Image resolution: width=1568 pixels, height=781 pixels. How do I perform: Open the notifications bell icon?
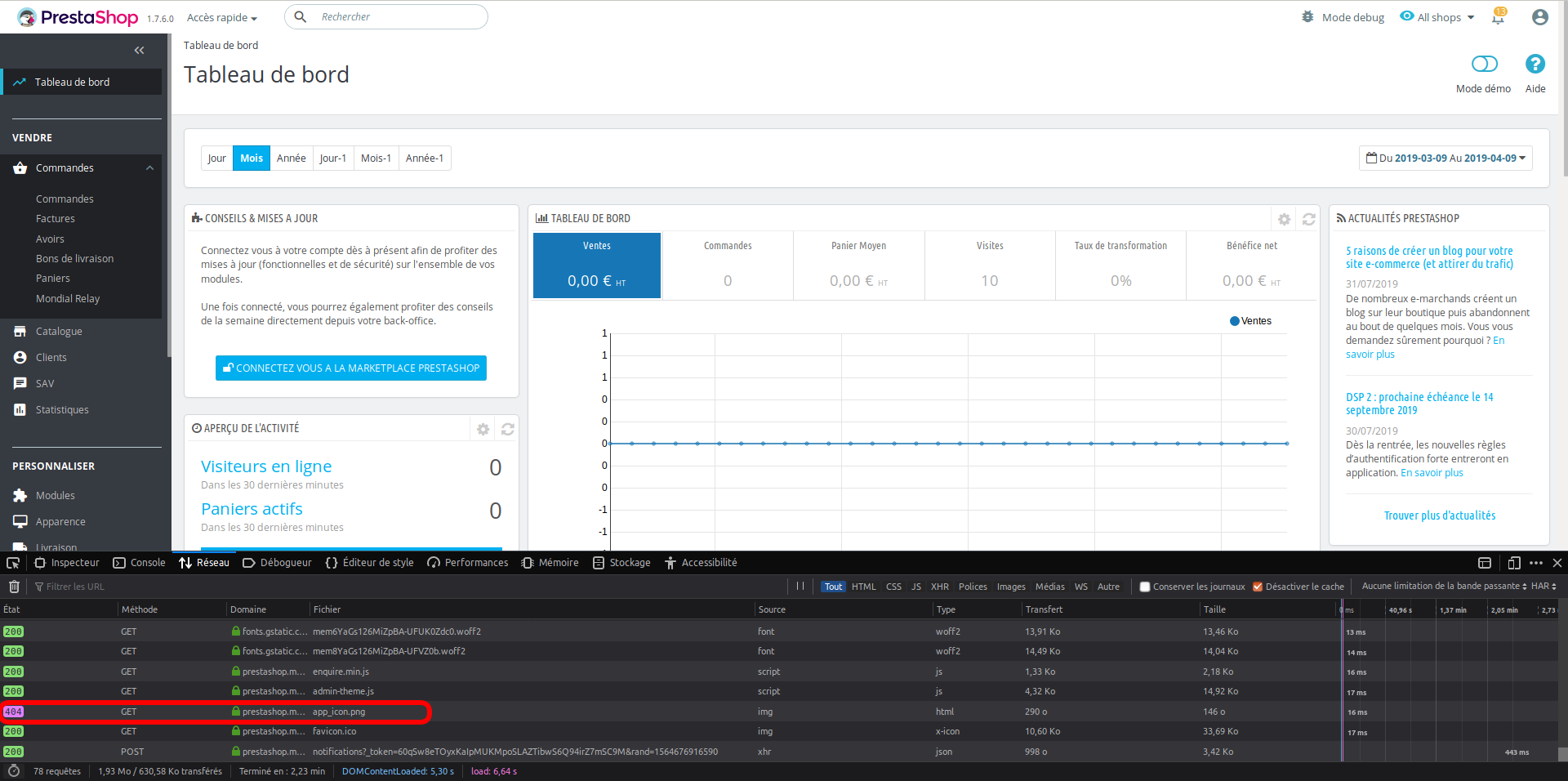(1498, 16)
